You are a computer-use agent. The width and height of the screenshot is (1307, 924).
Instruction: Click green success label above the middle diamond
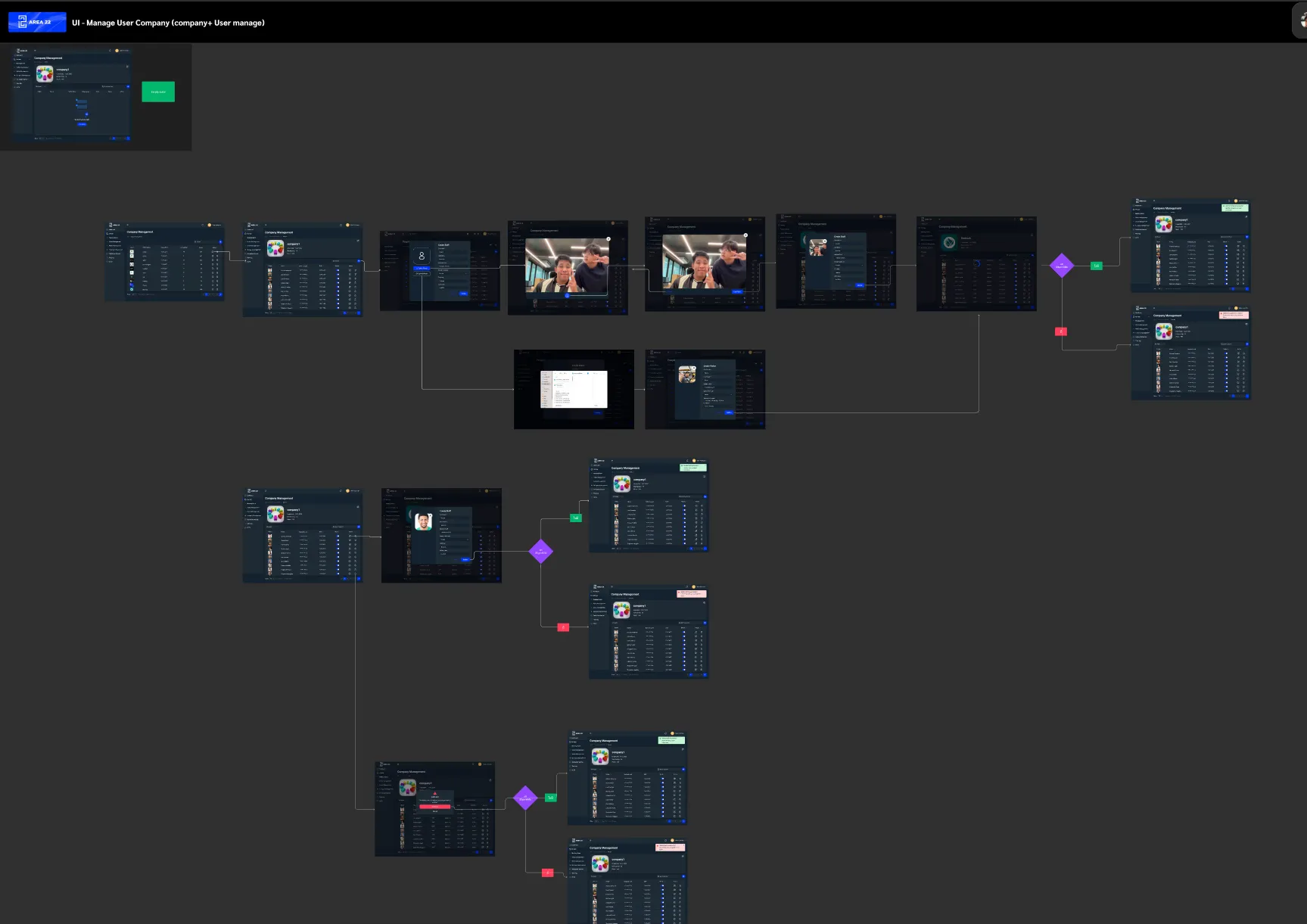point(575,518)
